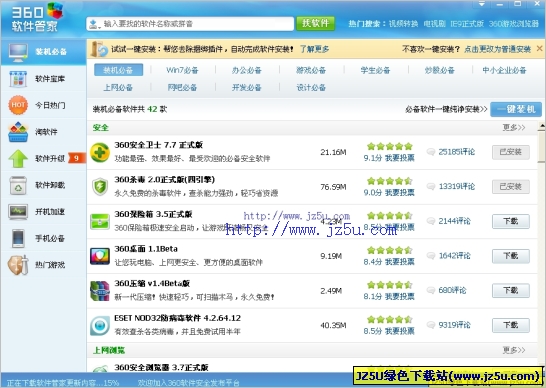Click 360安全卫士 app icon
The image size is (546, 388).
pos(100,152)
